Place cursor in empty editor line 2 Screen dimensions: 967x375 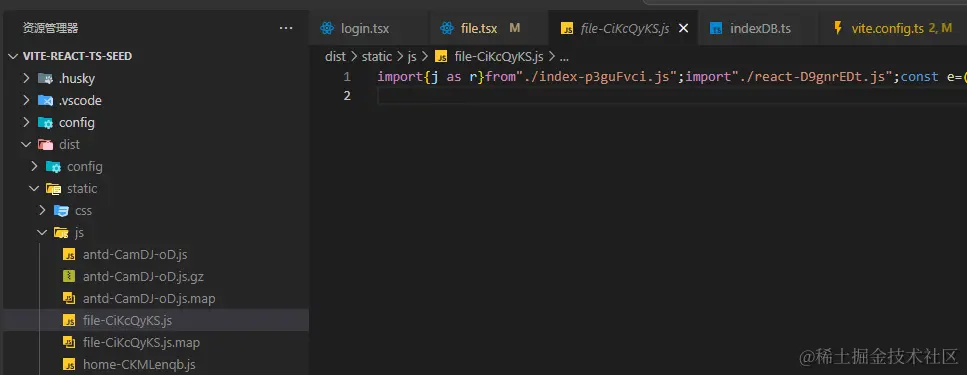[x=672, y=96]
